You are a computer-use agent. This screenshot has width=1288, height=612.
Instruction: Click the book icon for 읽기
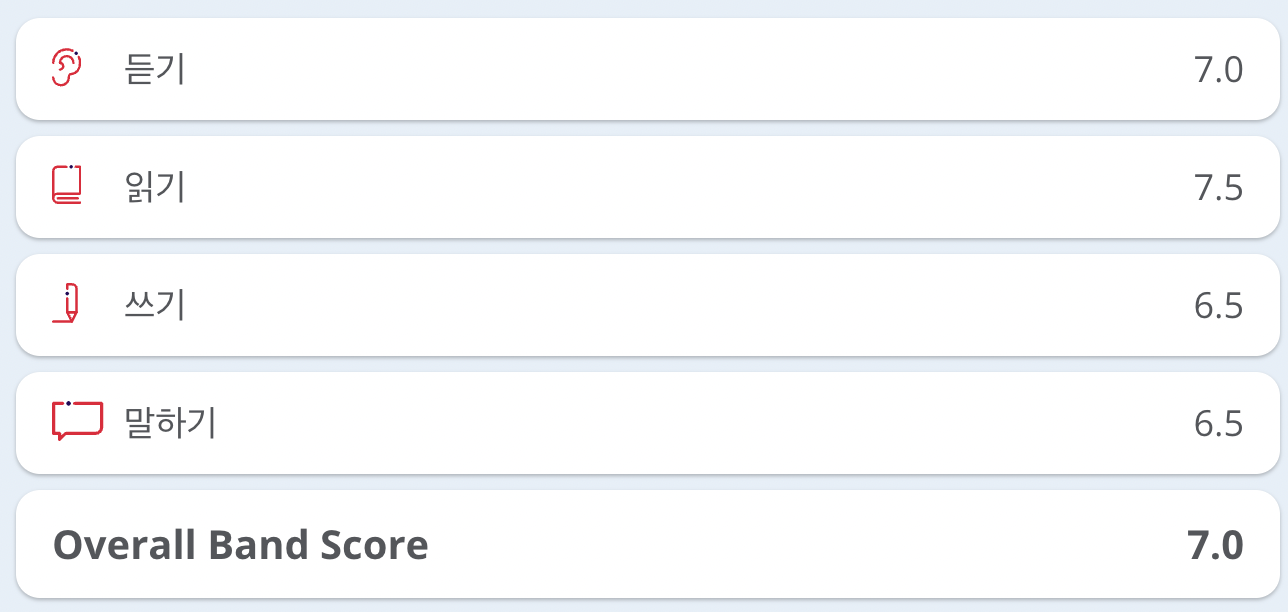coord(66,186)
